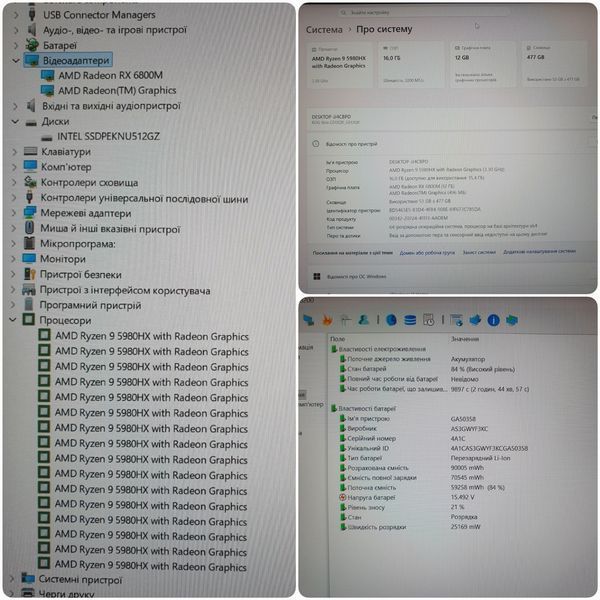Select AMD Radeon RX 6800M in the tree

coord(110,75)
